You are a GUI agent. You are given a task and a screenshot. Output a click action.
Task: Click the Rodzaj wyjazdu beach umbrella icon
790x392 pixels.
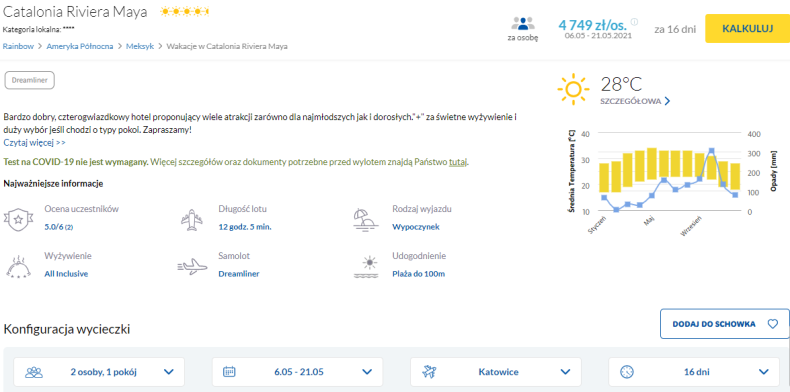(x=365, y=219)
